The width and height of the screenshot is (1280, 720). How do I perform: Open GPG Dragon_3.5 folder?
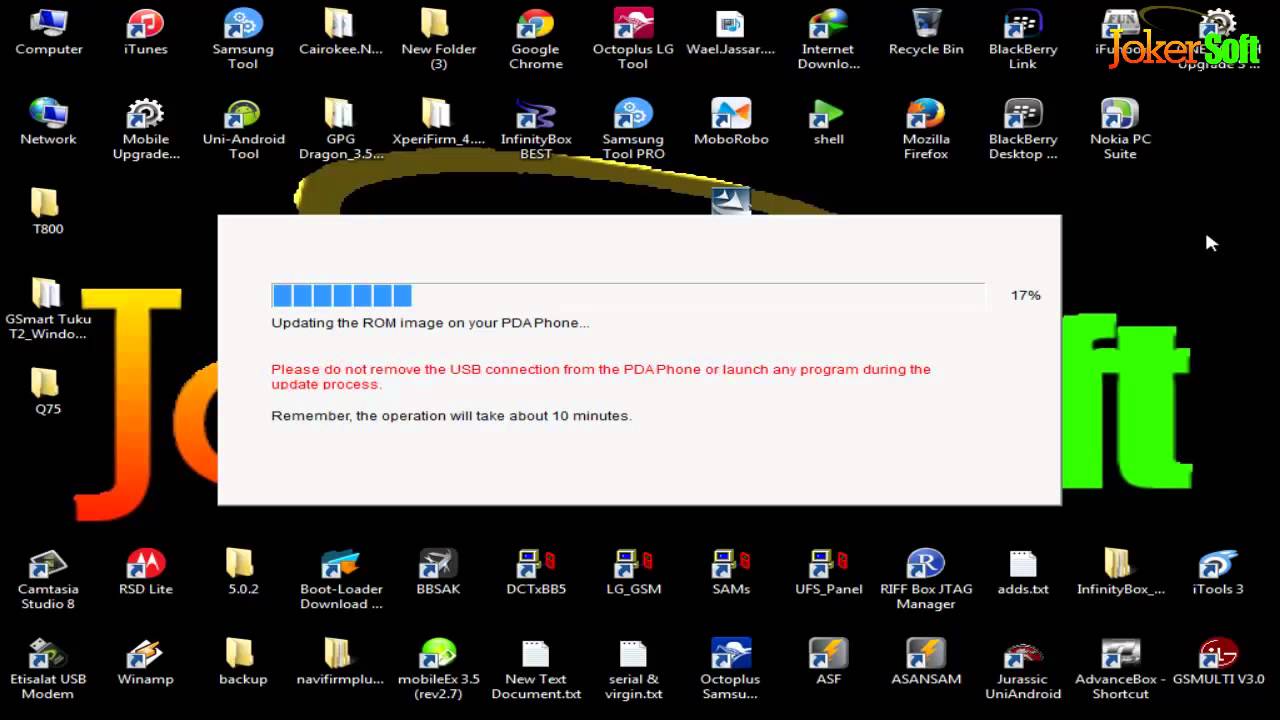click(x=340, y=129)
